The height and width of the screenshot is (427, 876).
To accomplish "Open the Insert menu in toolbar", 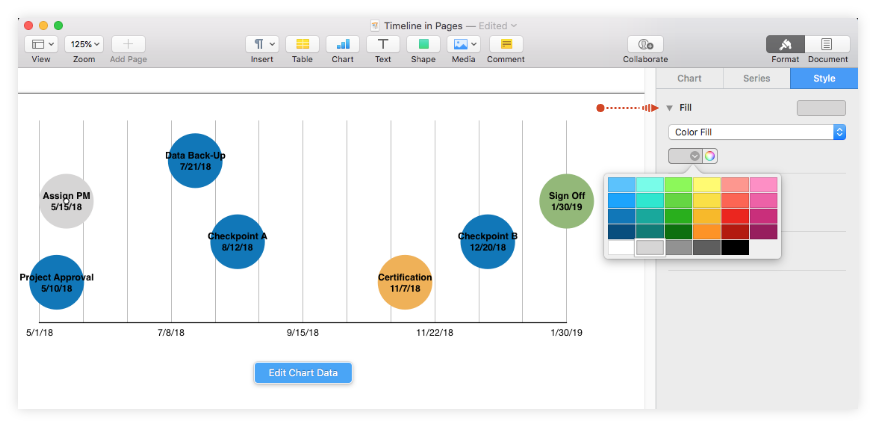I will pos(262,44).
